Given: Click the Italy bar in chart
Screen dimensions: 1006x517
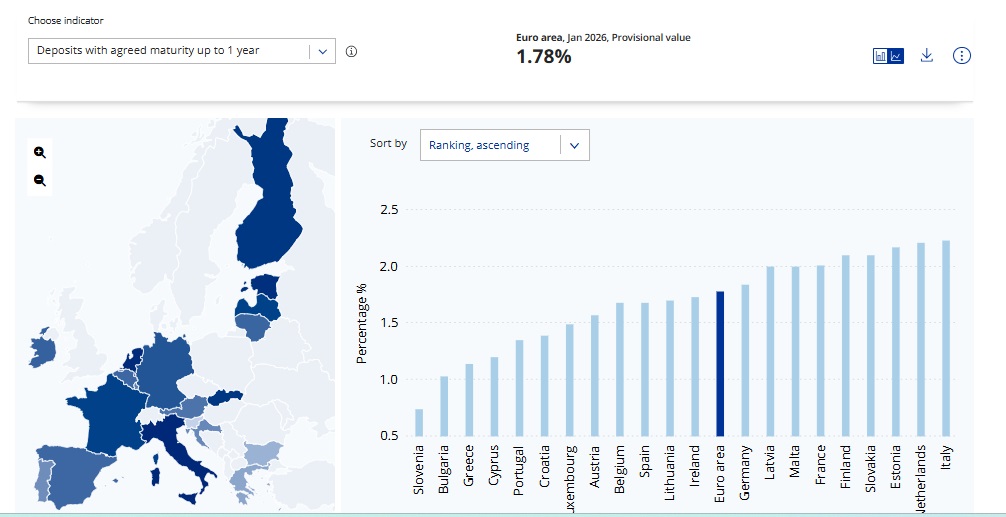Looking at the screenshot, I should (946, 338).
